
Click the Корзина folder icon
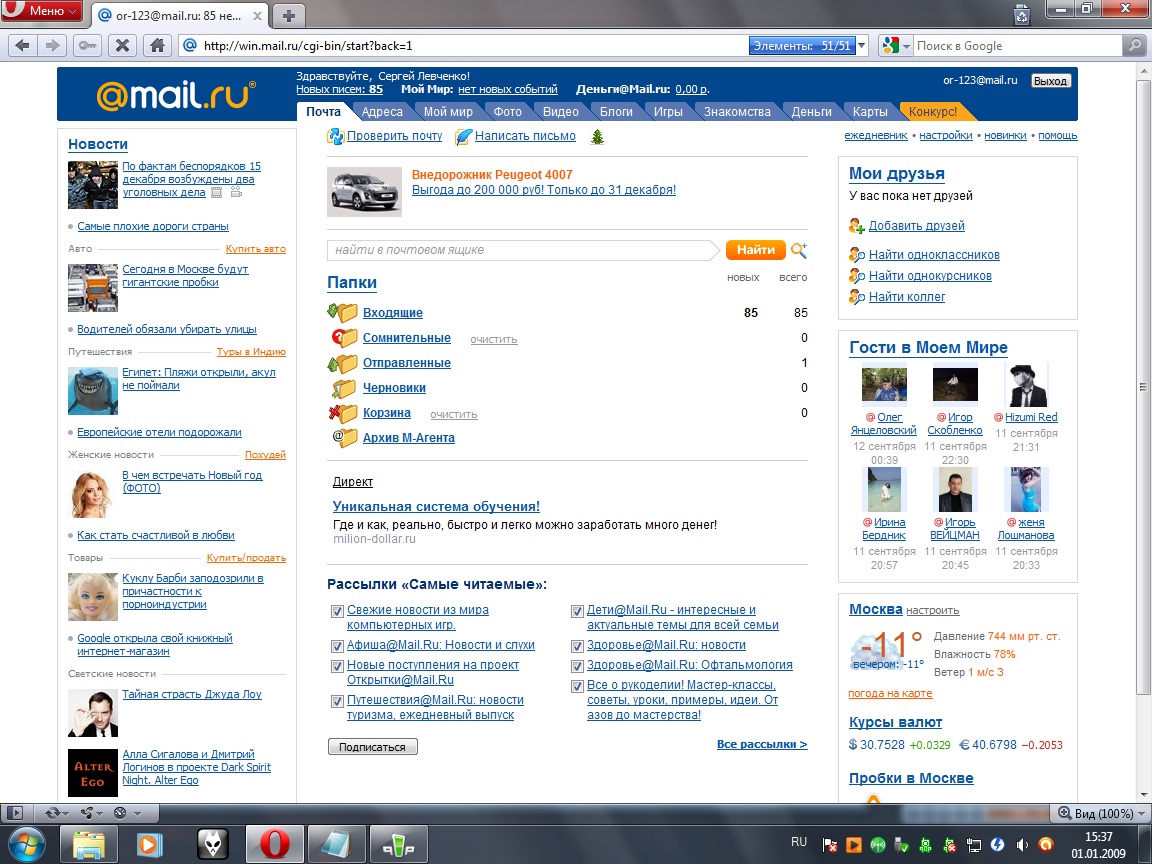coord(342,413)
